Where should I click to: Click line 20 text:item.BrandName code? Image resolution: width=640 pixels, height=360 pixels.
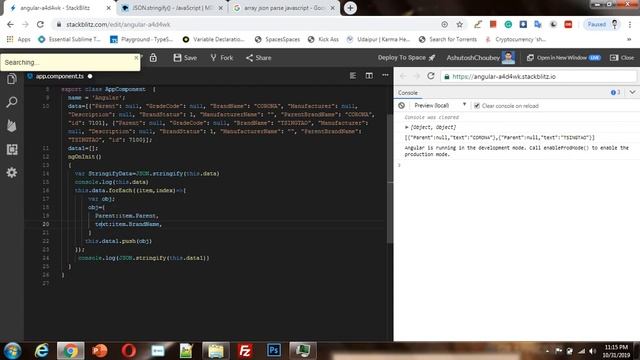click(128, 224)
